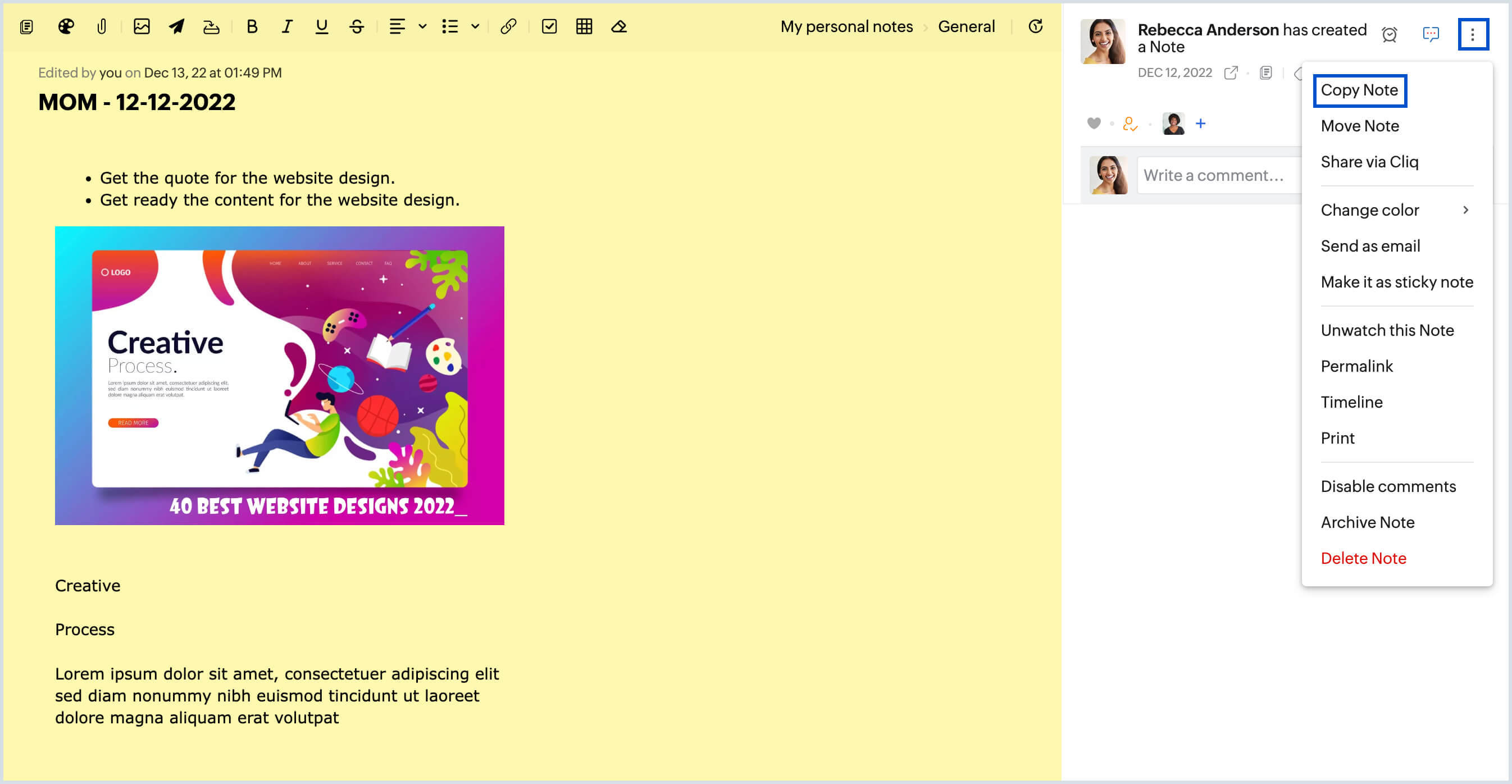The image size is (1512, 784).
Task: Expand the text alignment dropdown arrow
Action: [422, 26]
